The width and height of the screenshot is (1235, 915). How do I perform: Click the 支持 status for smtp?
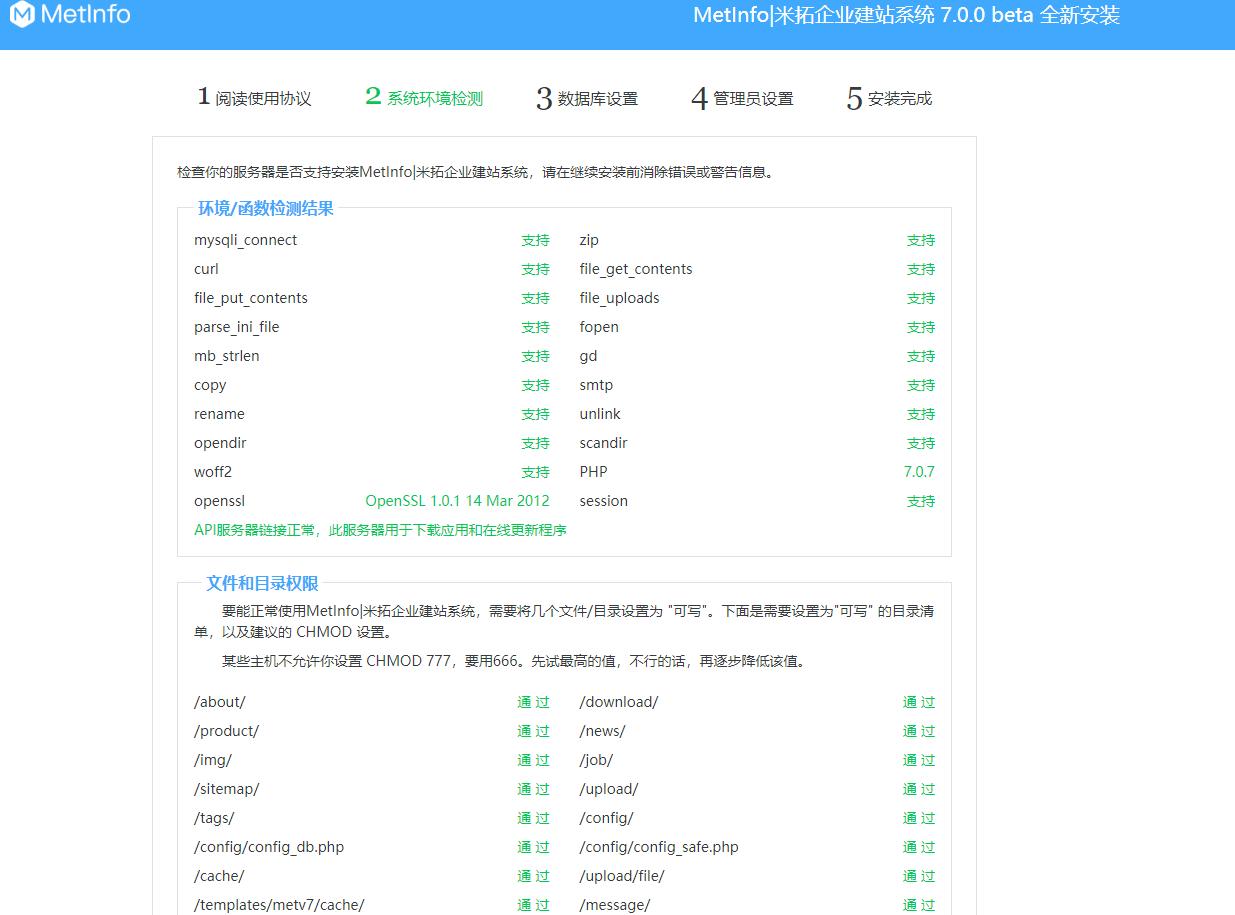tap(920, 385)
